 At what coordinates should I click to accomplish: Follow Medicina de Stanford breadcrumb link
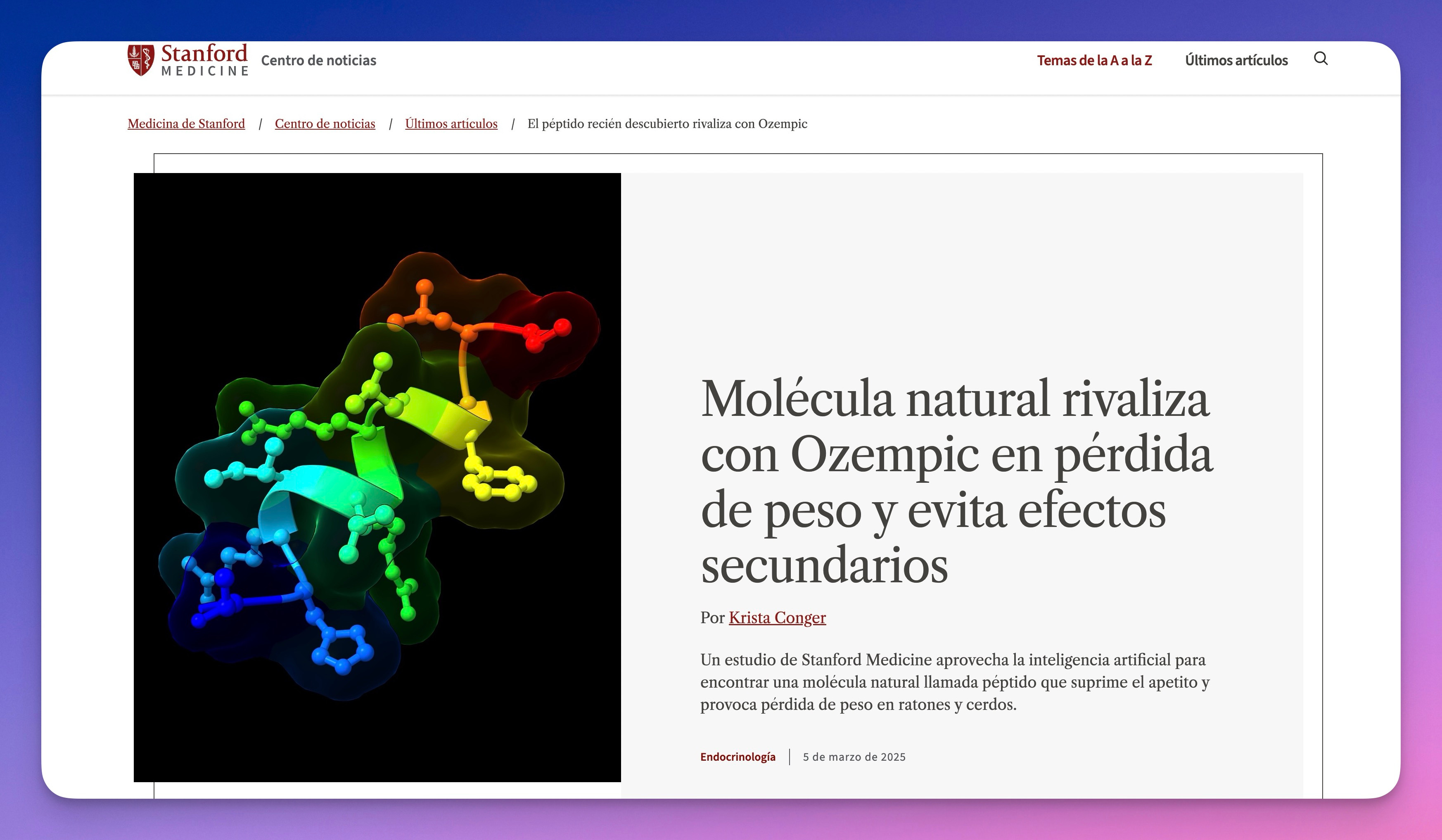point(186,123)
